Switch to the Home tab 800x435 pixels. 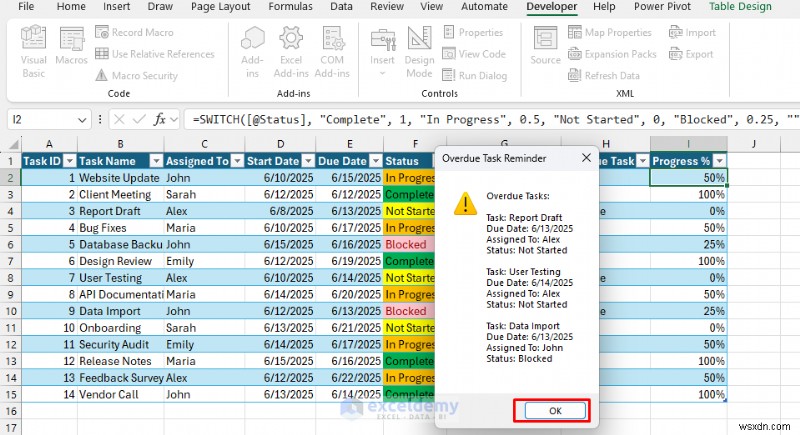point(71,7)
